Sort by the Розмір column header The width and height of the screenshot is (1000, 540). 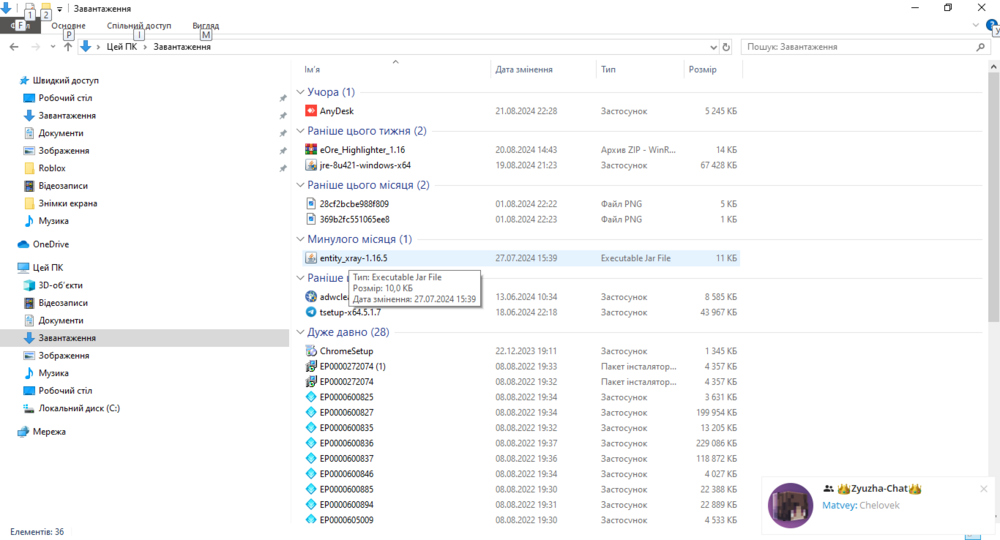[702, 69]
